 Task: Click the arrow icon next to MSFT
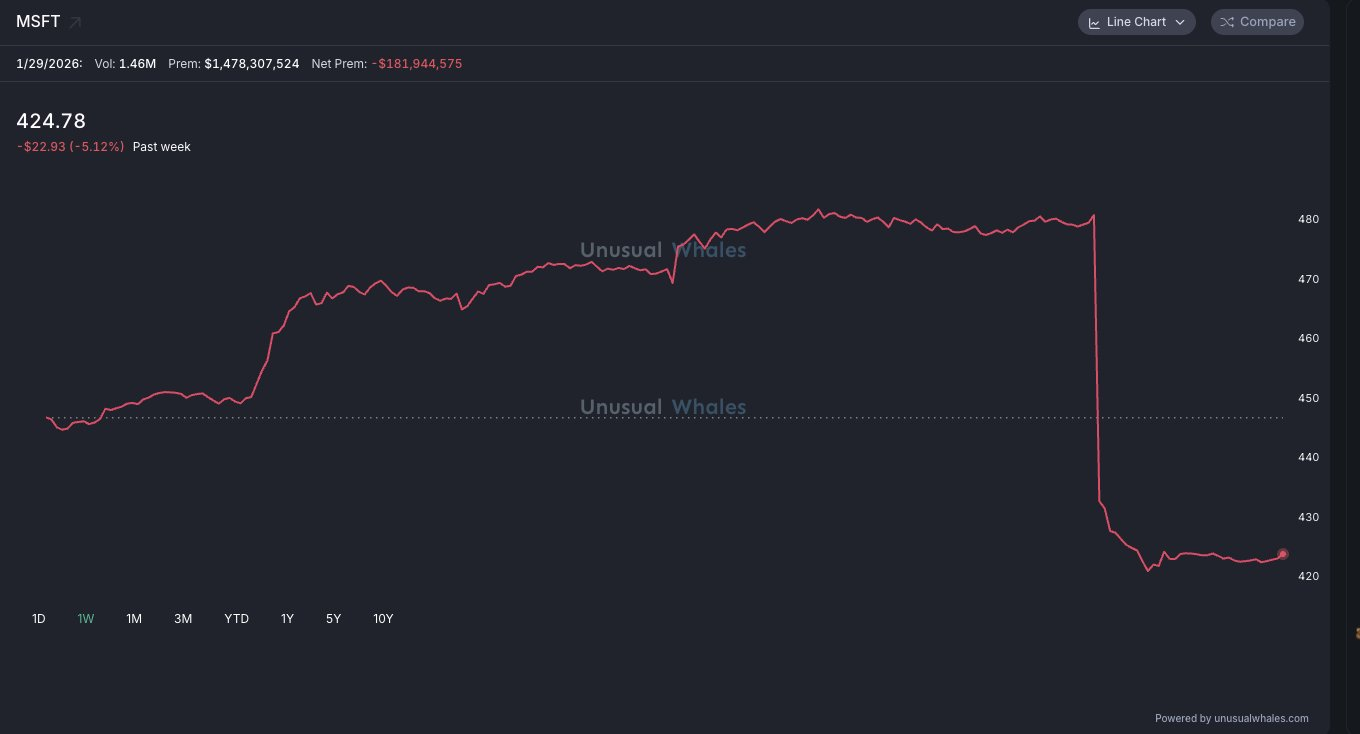pyautogui.click(x=76, y=22)
